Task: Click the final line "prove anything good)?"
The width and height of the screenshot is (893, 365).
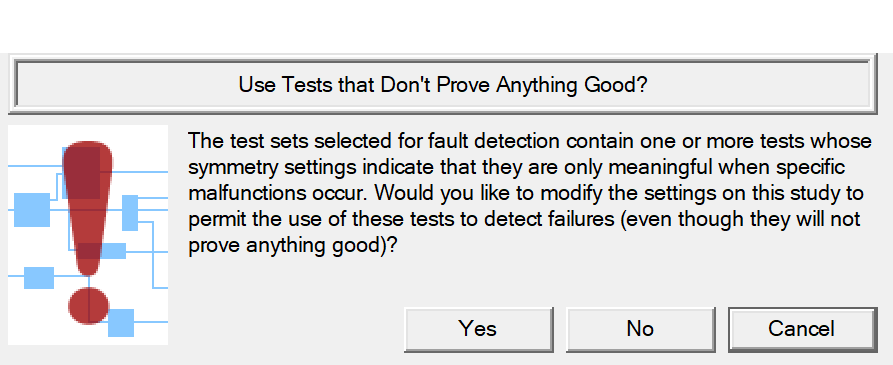Action: click(x=293, y=246)
